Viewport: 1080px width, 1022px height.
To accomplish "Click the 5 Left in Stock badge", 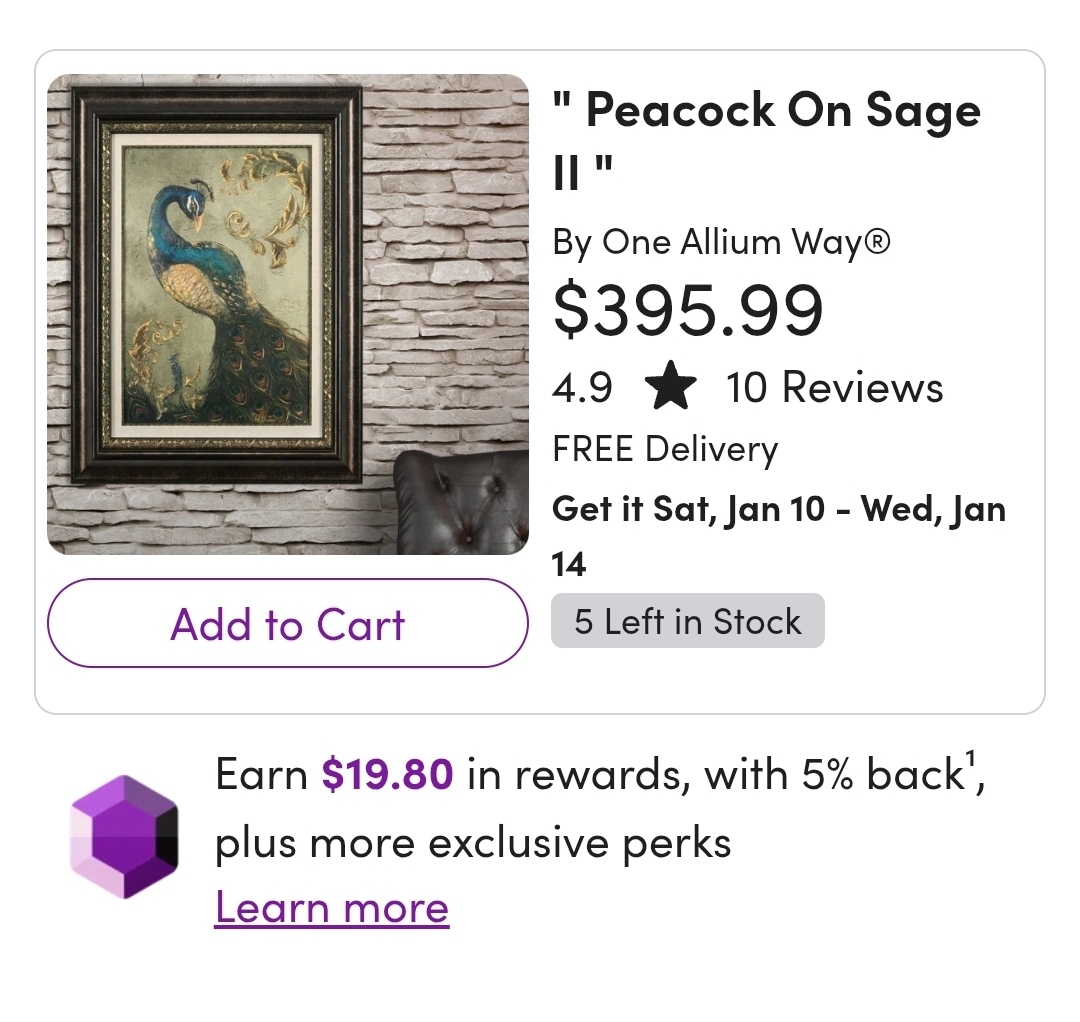I will coord(688,621).
